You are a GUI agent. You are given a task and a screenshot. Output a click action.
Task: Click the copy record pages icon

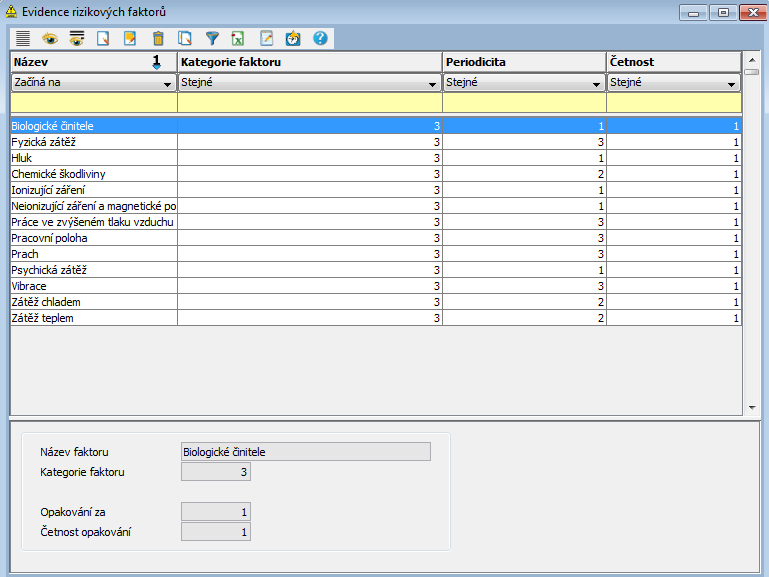(184, 38)
